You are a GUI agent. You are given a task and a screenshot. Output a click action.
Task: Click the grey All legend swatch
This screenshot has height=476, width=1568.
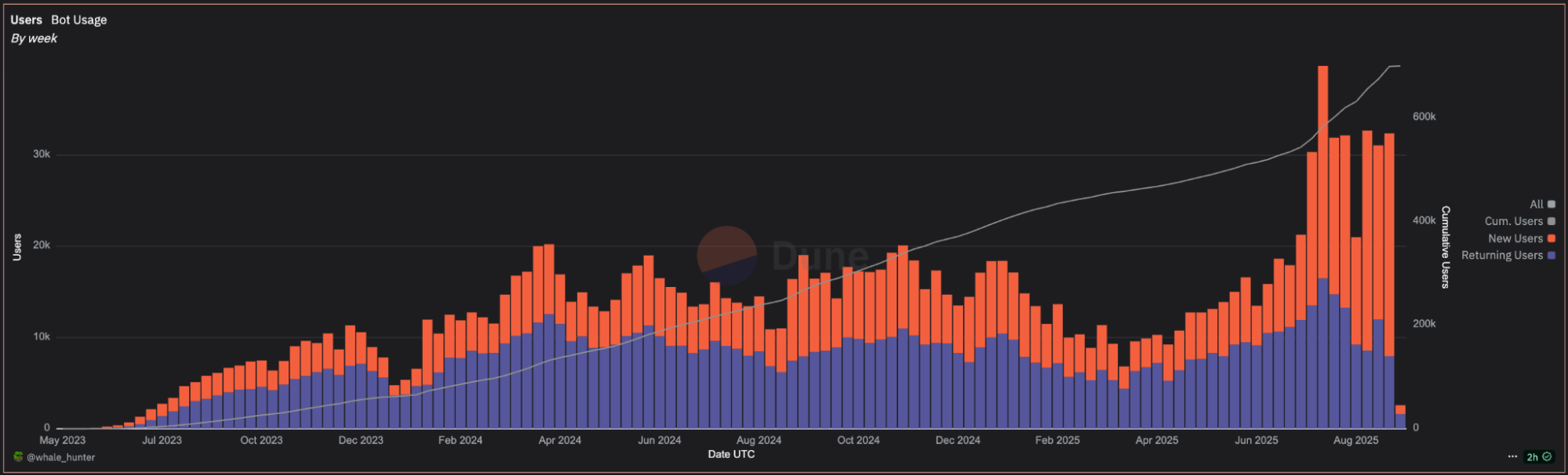click(1551, 204)
